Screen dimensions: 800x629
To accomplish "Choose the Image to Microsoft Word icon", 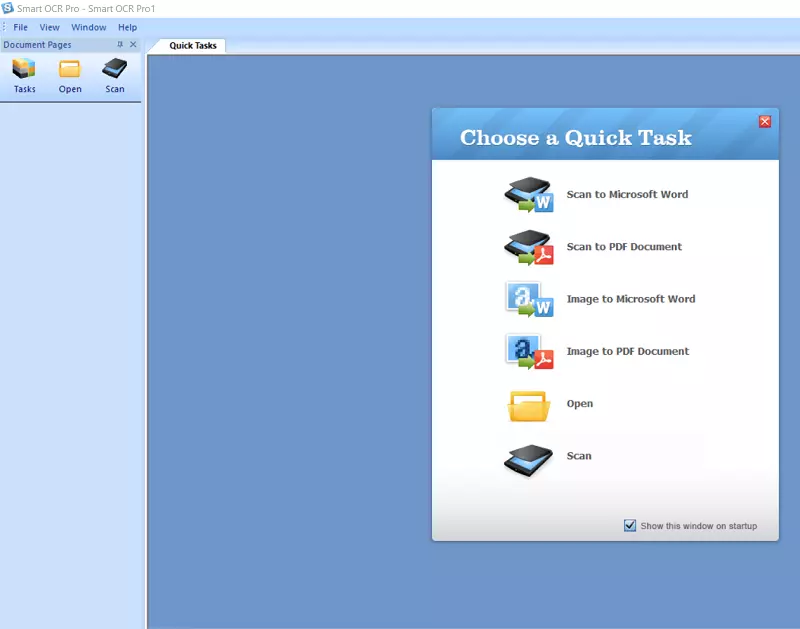I will tap(528, 299).
